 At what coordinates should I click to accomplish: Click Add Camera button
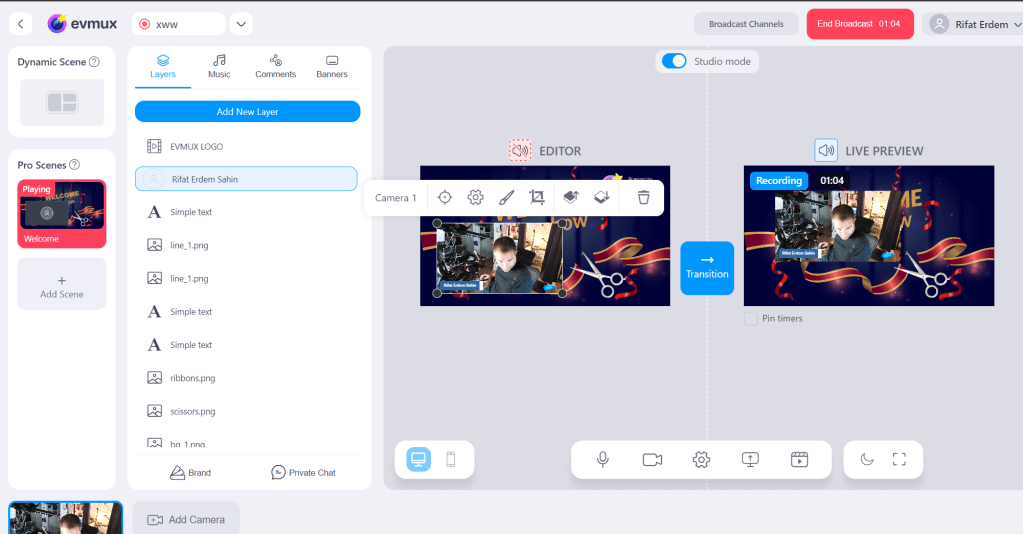coord(186,520)
